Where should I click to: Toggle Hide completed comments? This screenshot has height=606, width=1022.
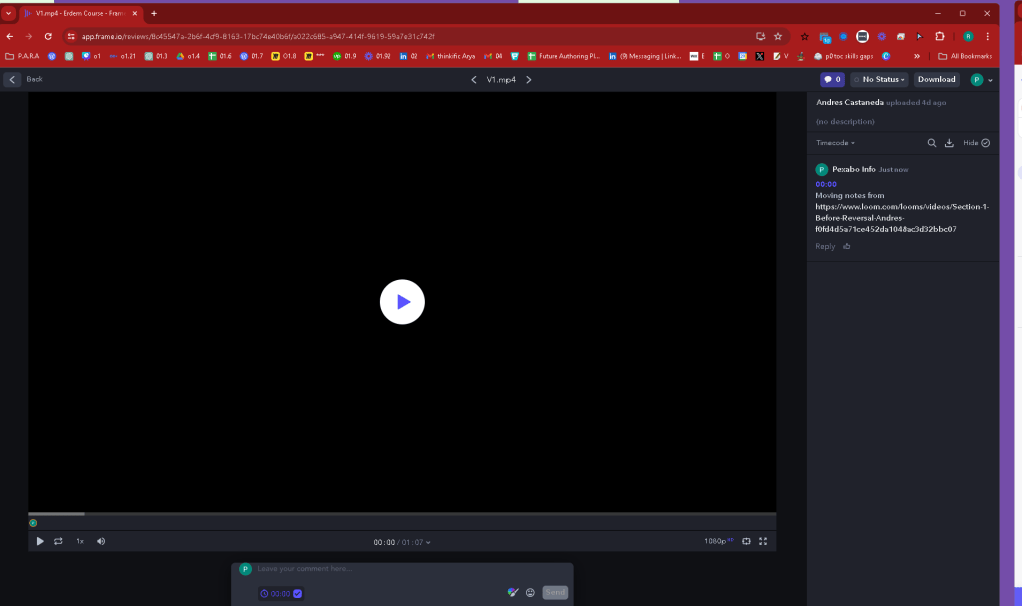[976, 143]
